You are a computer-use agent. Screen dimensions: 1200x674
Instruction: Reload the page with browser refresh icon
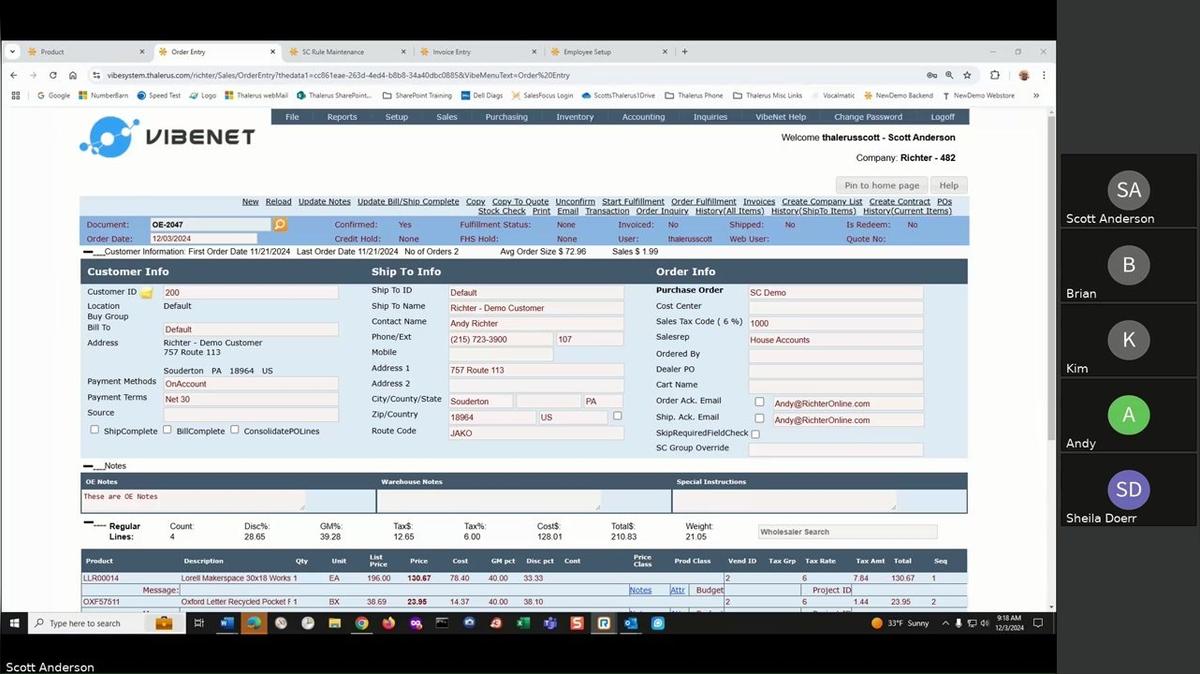point(53,75)
